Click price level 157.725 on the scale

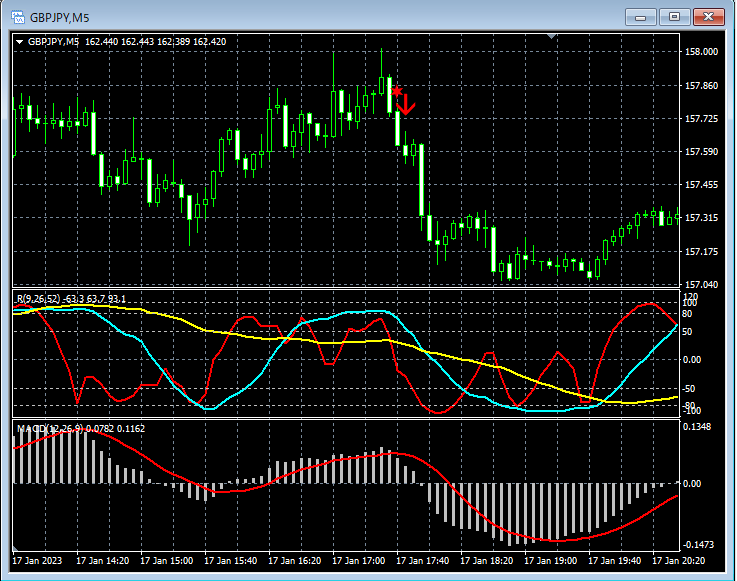701,119
